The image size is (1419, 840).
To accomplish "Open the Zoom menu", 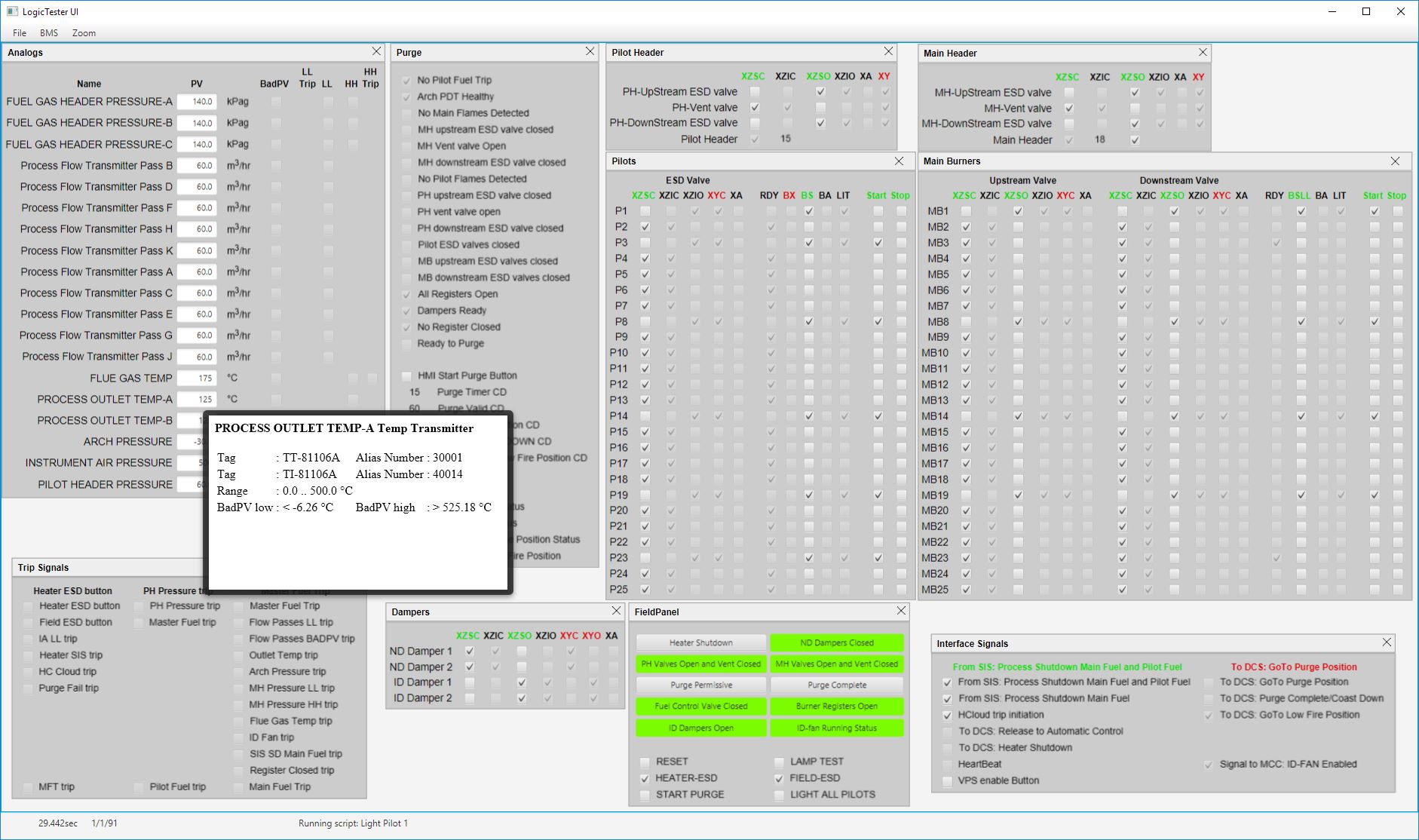I will 84,33.
